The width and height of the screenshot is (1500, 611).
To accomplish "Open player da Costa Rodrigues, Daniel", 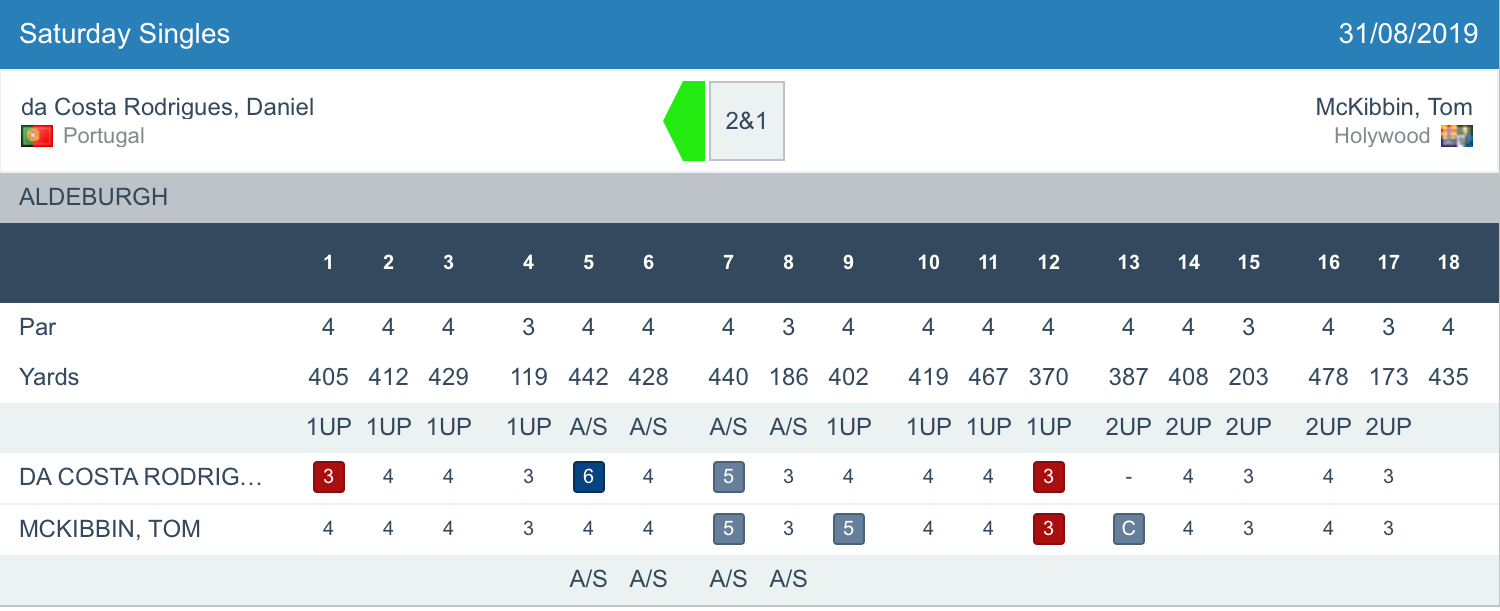I will [167, 107].
